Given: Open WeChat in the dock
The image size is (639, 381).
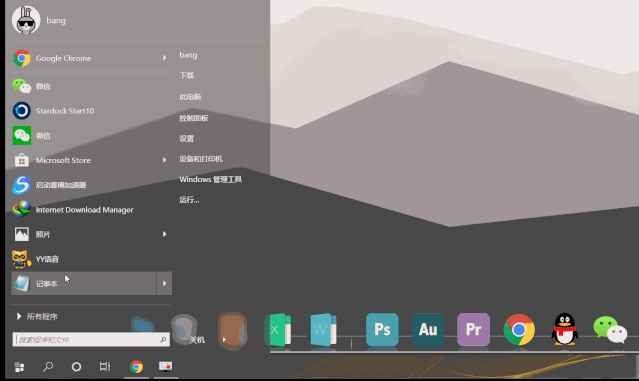Looking at the screenshot, I should click(610, 329).
